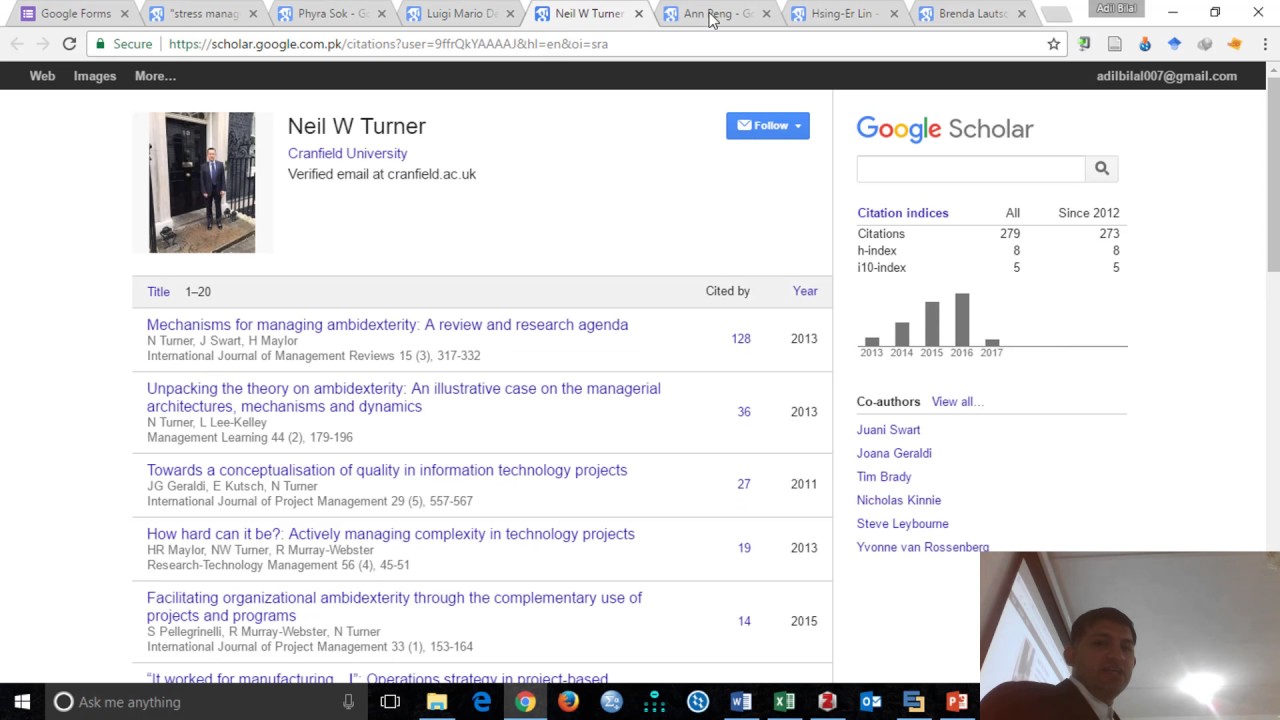Viewport: 1280px width, 720px height.
Task: Open the Chrome three-dot menu
Action: point(1265,44)
